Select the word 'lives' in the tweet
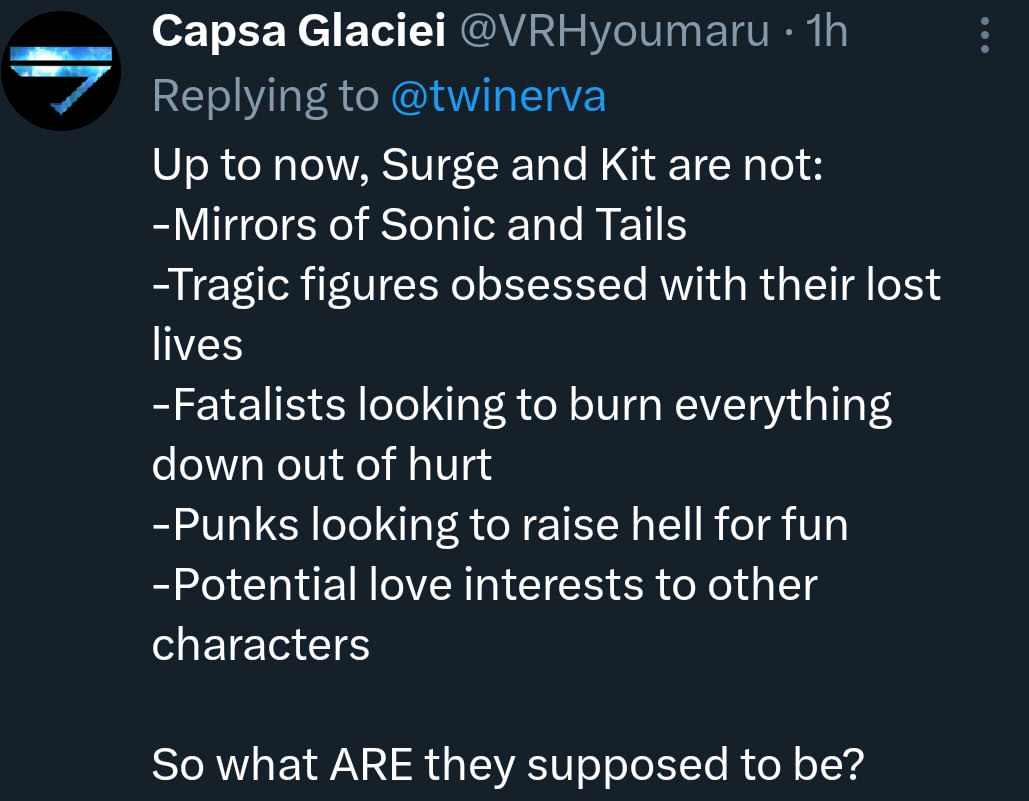The height and width of the screenshot is (801, 1029). point(198,344)
